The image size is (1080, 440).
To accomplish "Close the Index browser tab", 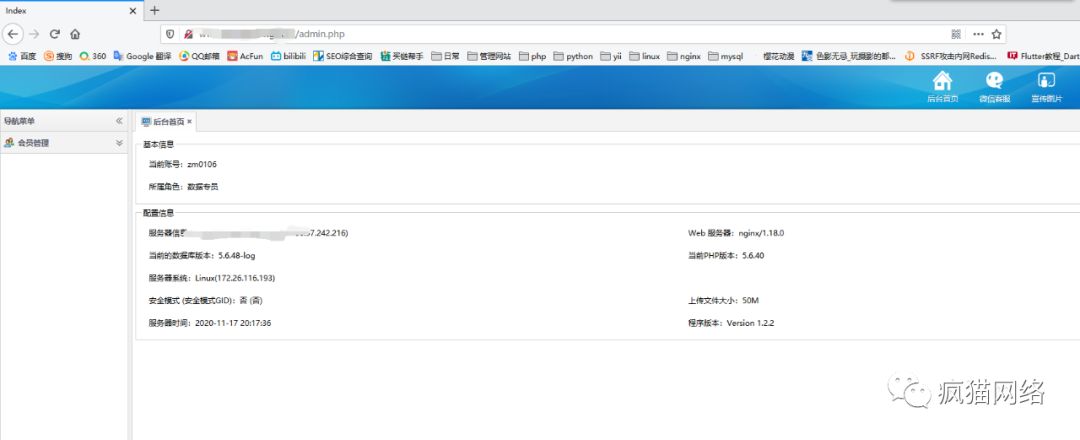I will pyautogui.click(x=133, y=10).
